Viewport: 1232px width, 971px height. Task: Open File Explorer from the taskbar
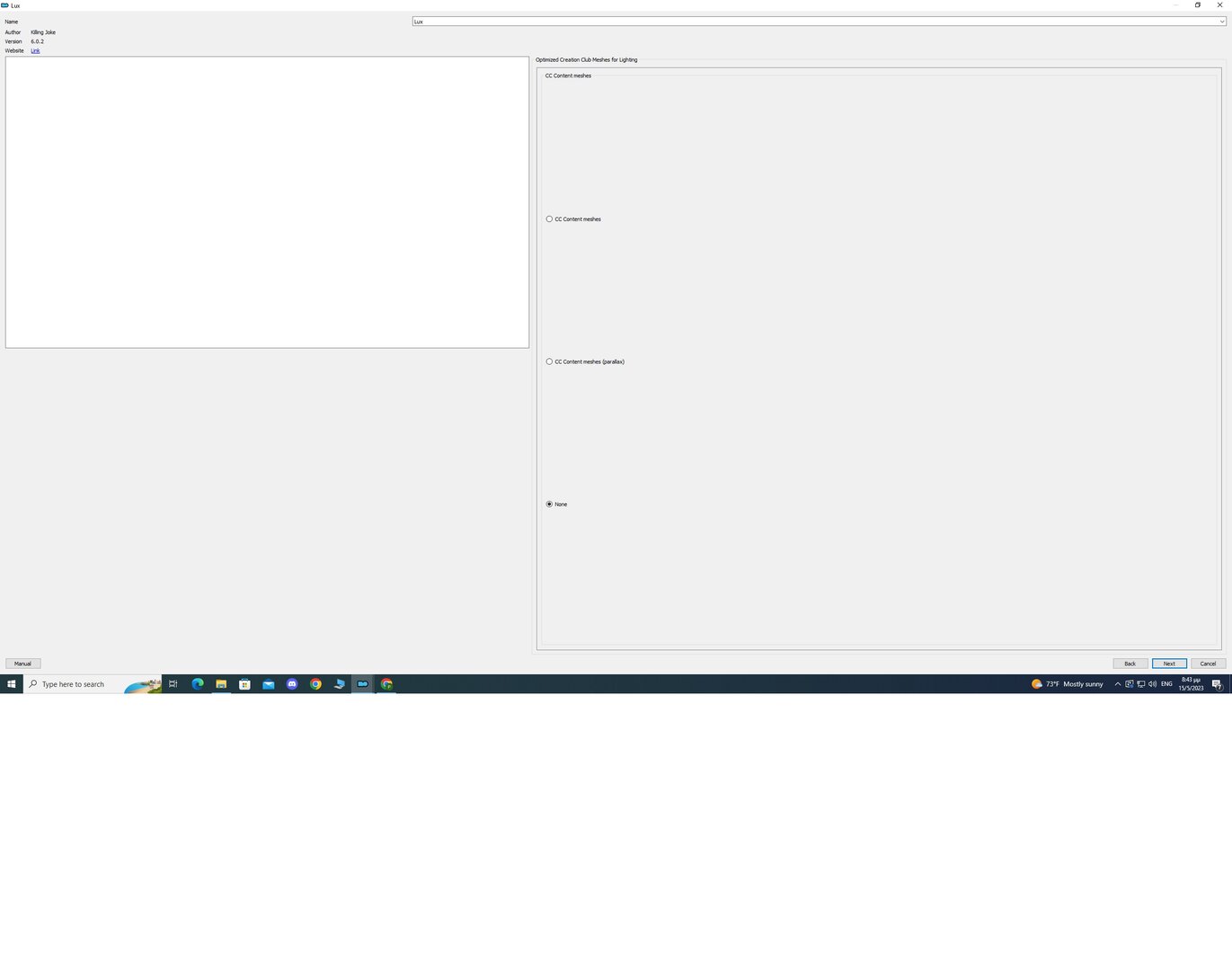point(221,684)
